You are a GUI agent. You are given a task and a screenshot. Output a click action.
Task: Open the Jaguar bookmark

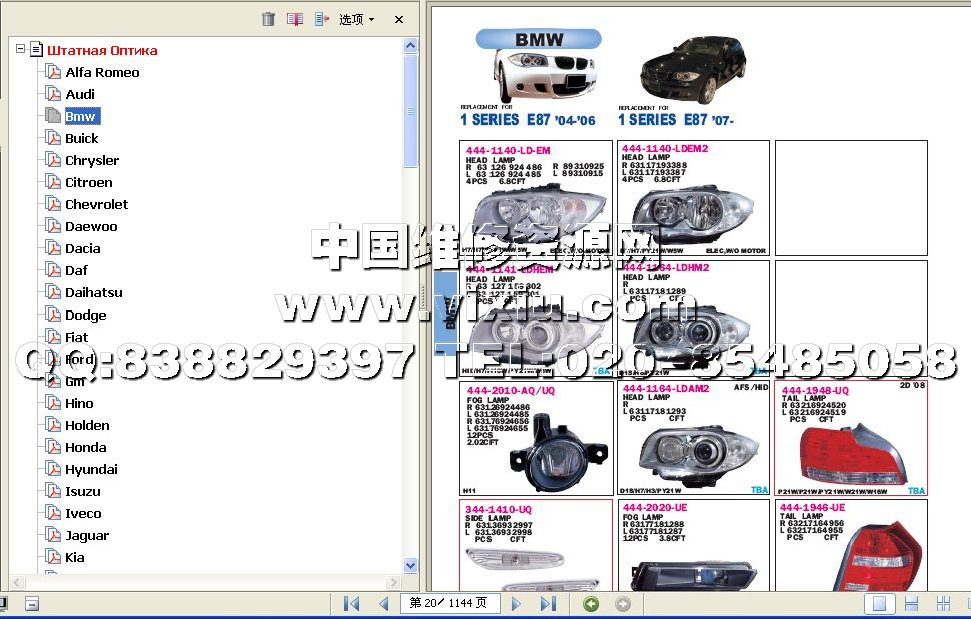pos(87,535)
